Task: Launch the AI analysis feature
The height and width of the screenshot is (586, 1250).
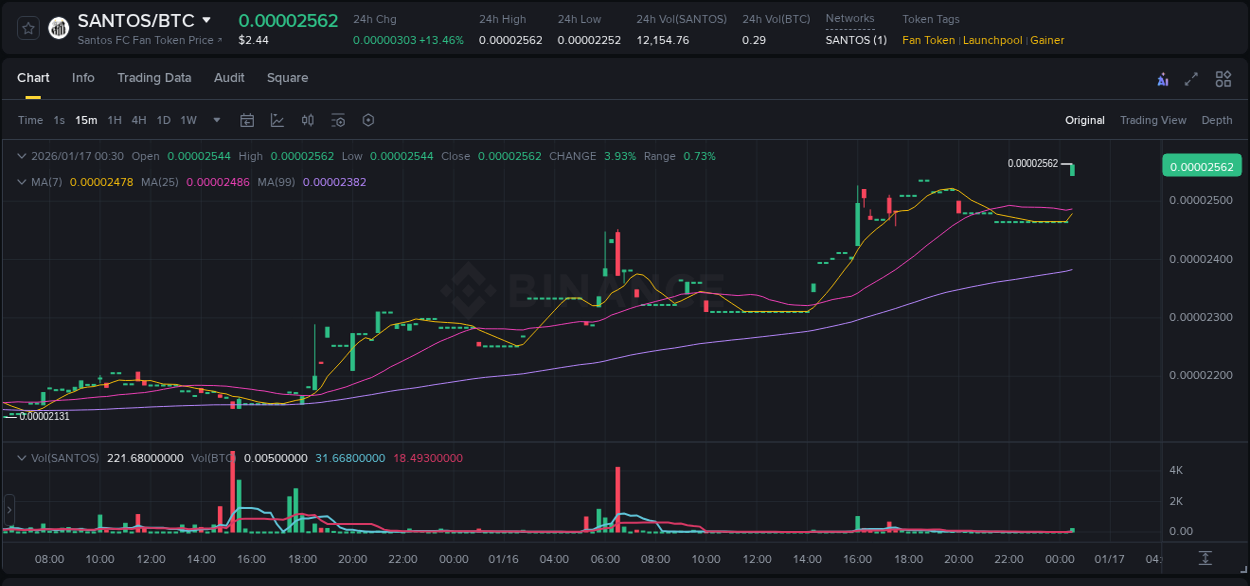Action: click(1163, 78)
